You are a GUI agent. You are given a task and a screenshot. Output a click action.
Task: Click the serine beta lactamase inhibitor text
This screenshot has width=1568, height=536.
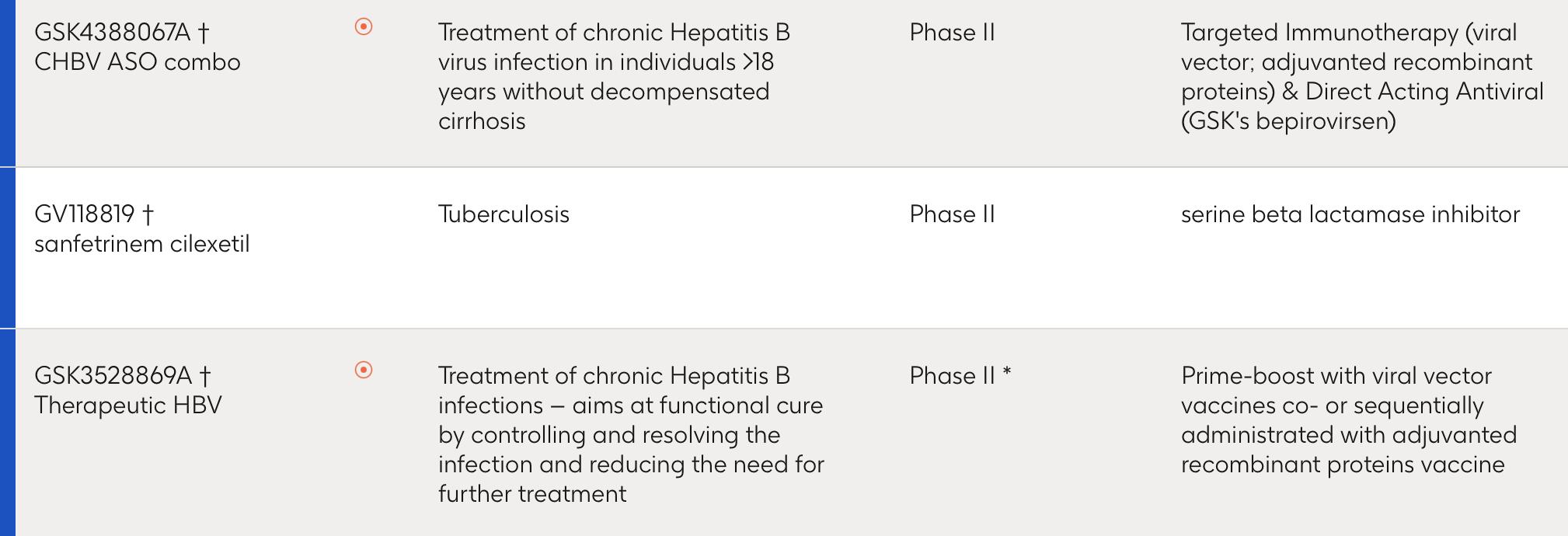[1350, 214]
